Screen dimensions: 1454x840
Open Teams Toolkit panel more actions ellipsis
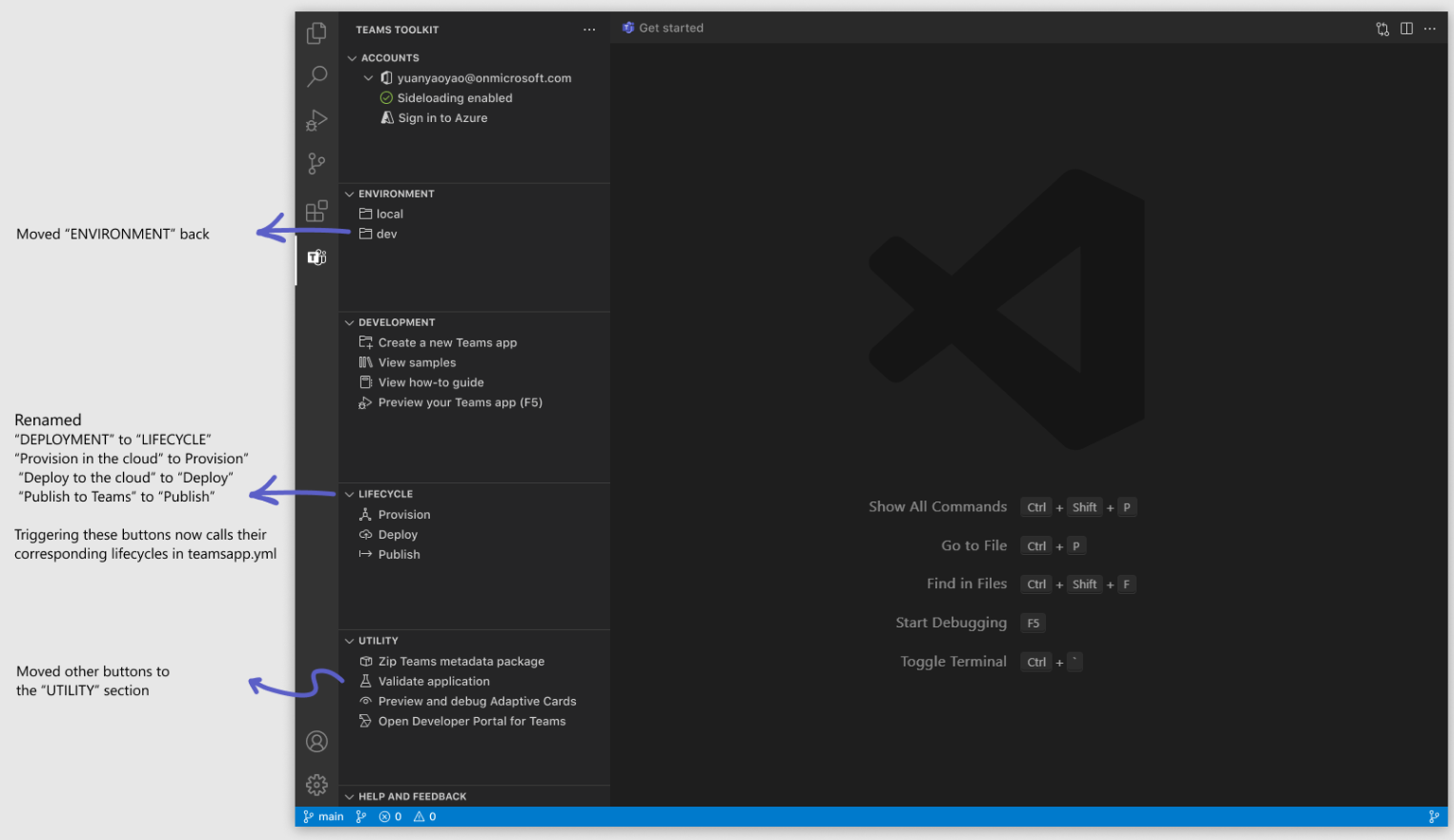589,30
